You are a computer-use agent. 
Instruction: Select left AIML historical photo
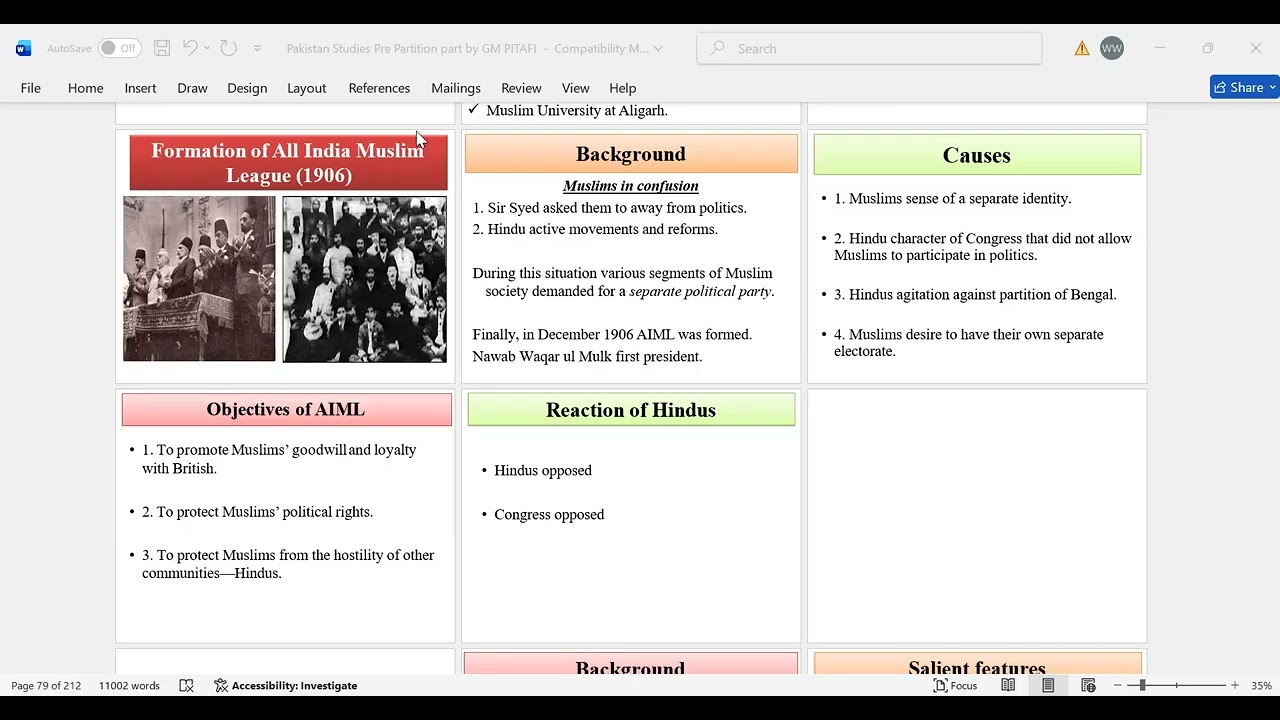199,279
